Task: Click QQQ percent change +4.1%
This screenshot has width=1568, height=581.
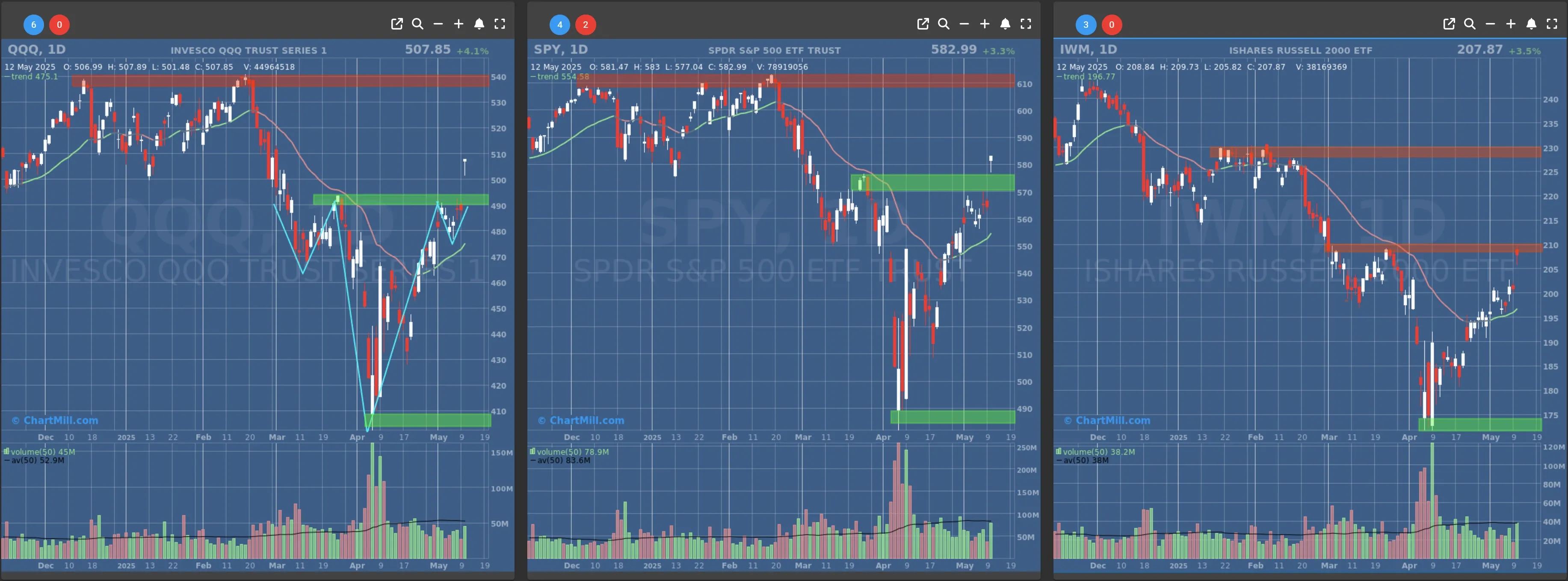Action: [472, 51]
